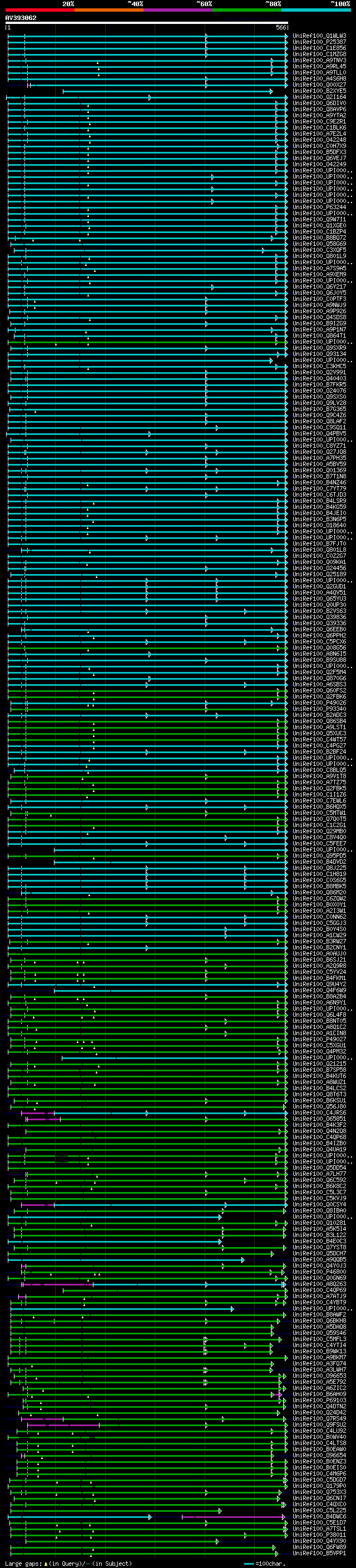
Task: Select hit label UniRef100_Q870G6
Action: [319, 678]
